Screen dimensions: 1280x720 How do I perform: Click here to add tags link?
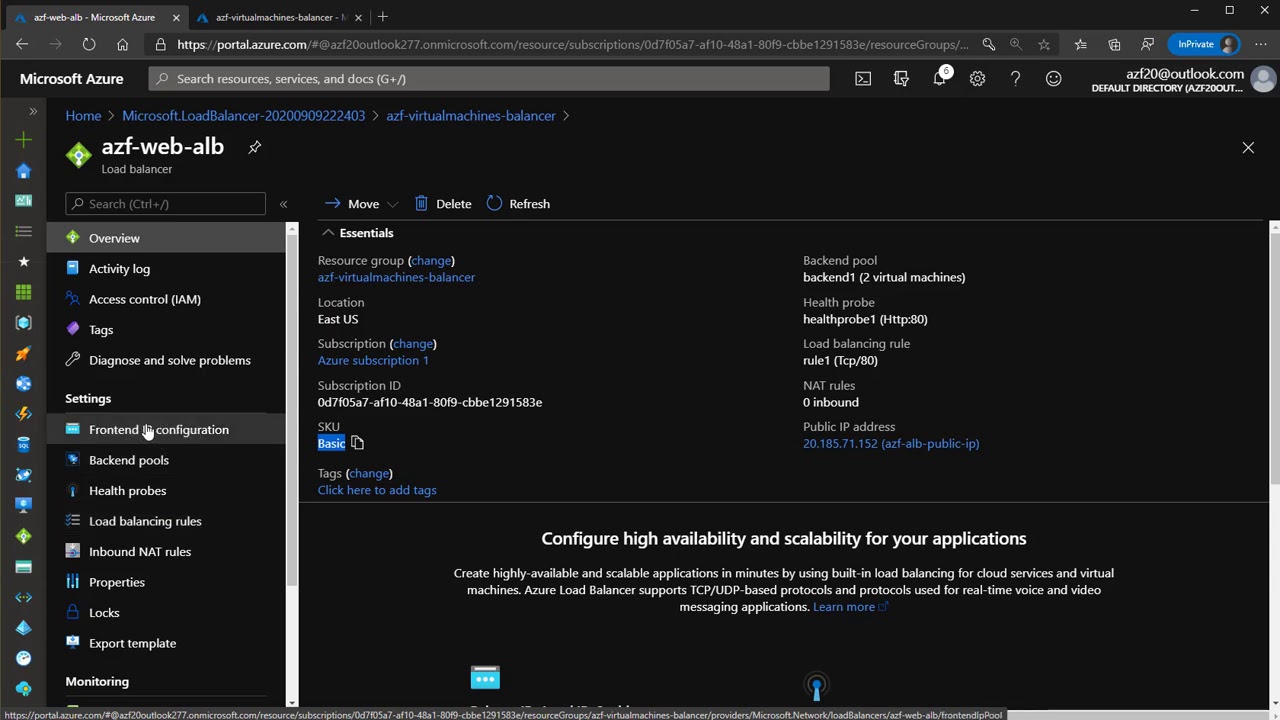[377, 490]
